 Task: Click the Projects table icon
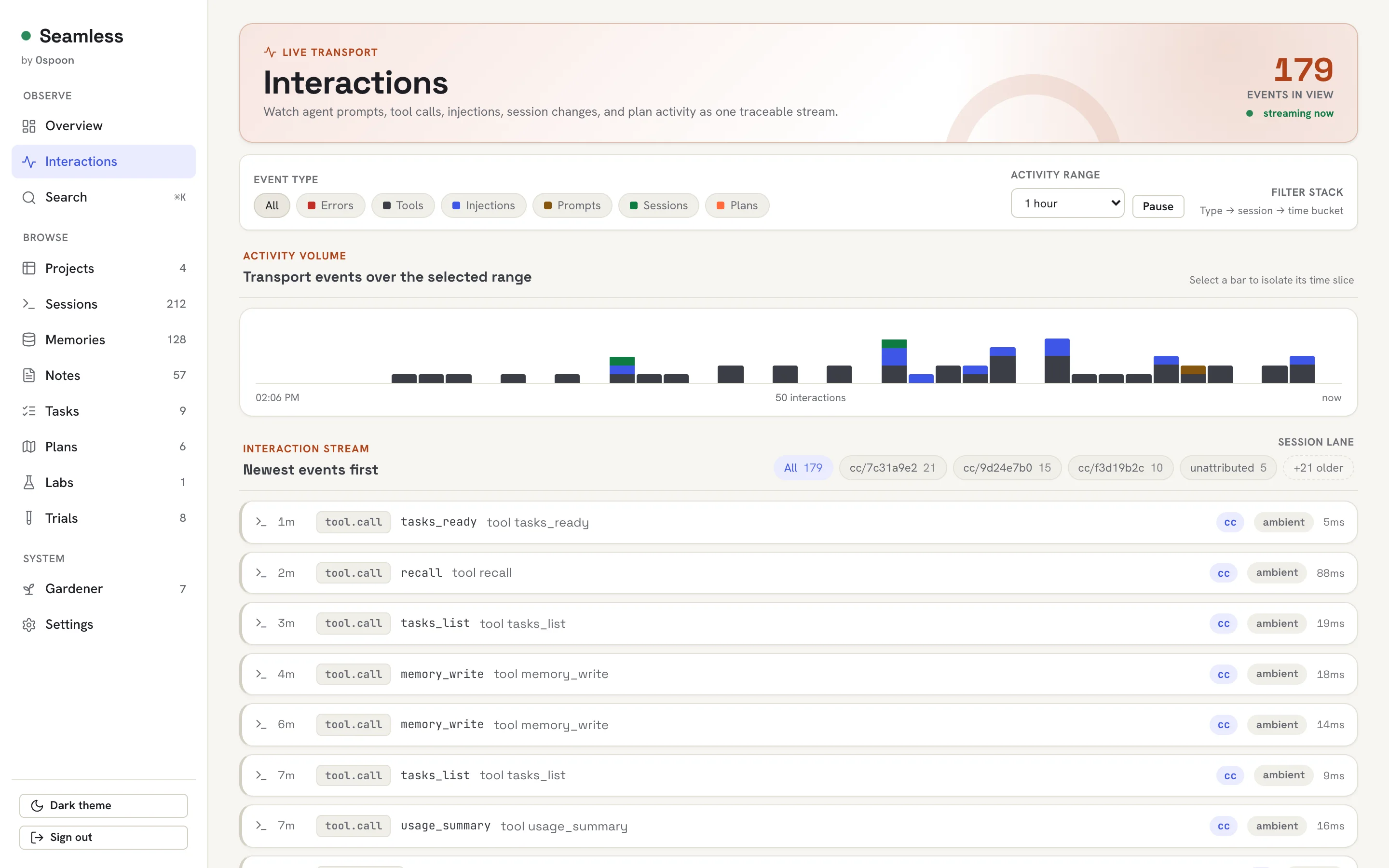tap(29, 268)
